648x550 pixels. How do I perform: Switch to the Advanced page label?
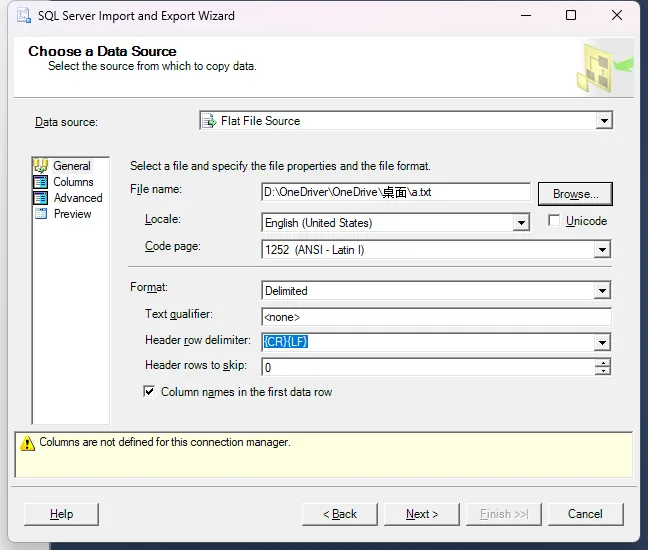pyautogui.click(x=78, y=198)
